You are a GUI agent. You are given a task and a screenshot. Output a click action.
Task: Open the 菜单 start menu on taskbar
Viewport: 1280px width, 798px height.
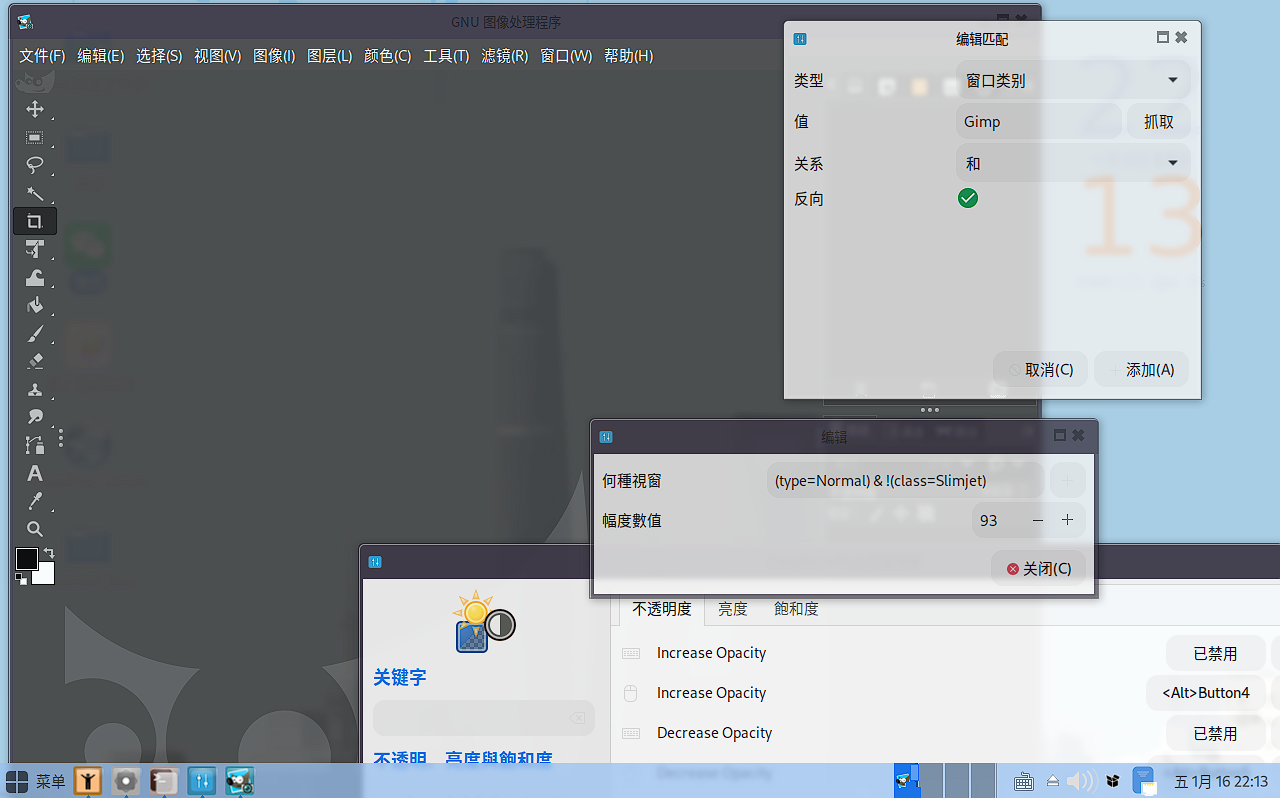coord(36,781)
